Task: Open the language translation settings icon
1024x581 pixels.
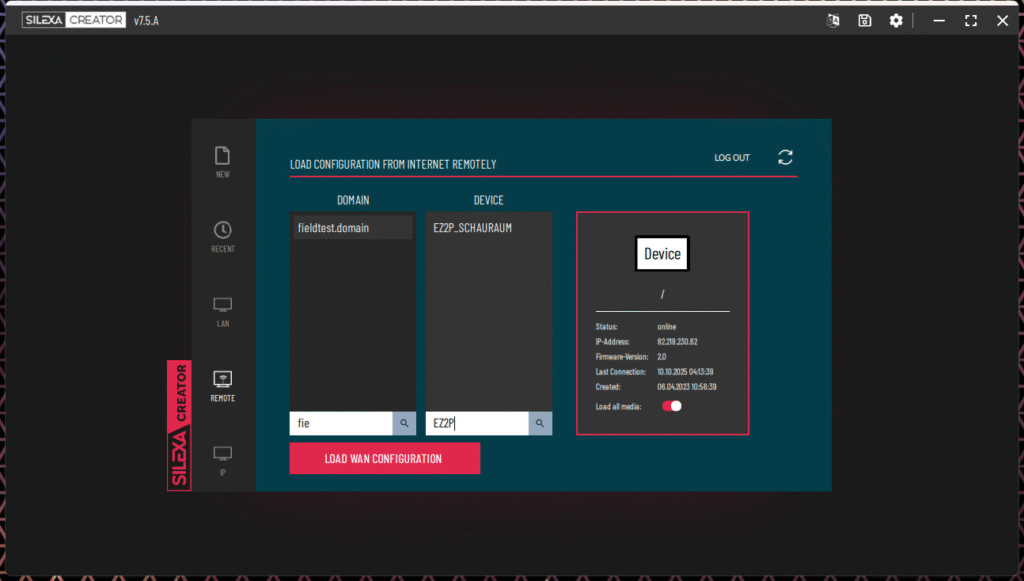Action: [x=832, y=20]
